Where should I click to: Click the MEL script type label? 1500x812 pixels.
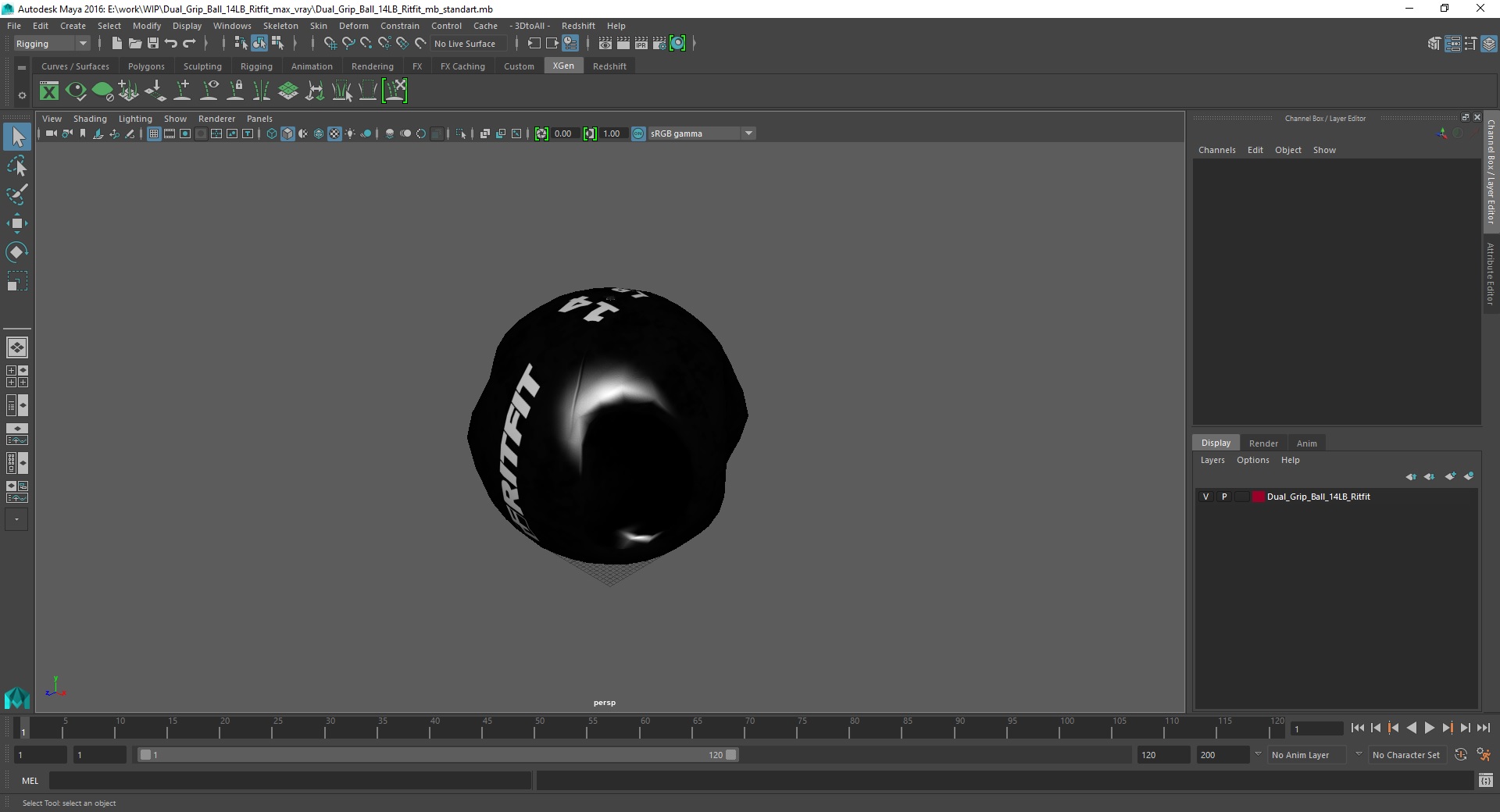[30, 781]
